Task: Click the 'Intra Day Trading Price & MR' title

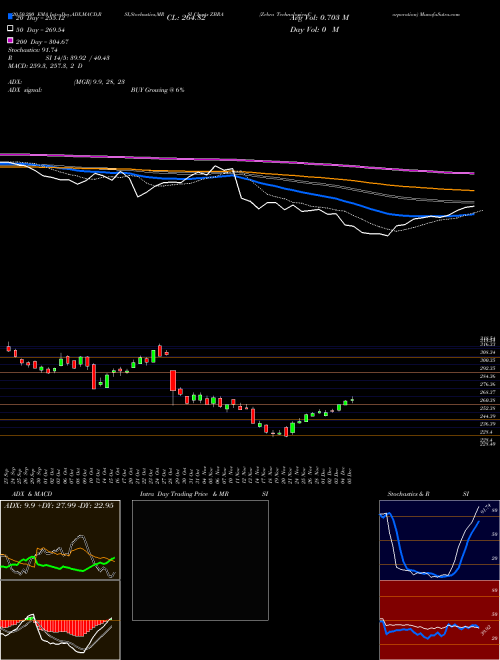Action: tap(184, 494)
